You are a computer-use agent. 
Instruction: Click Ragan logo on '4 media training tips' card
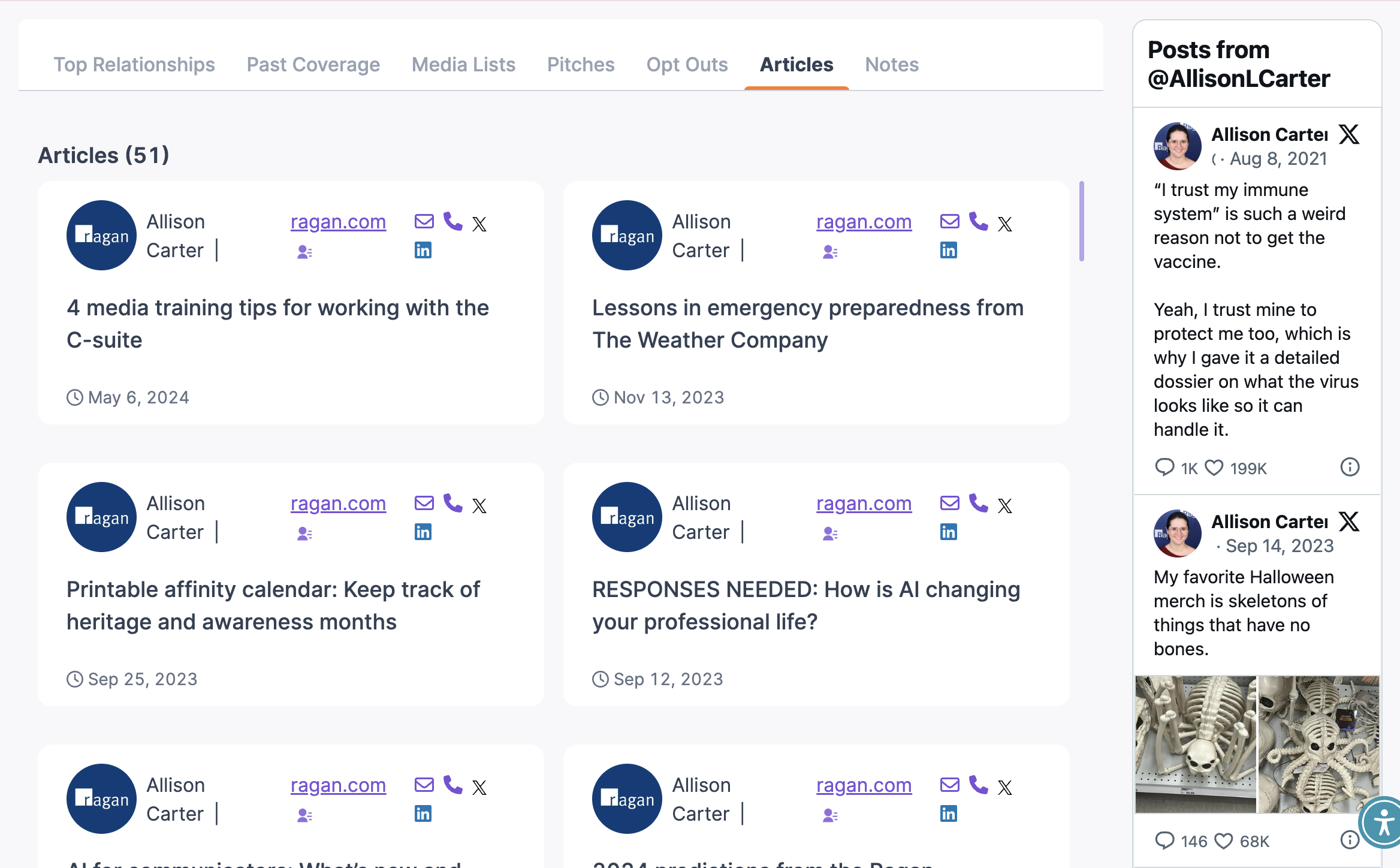click(x=101, y=235)
